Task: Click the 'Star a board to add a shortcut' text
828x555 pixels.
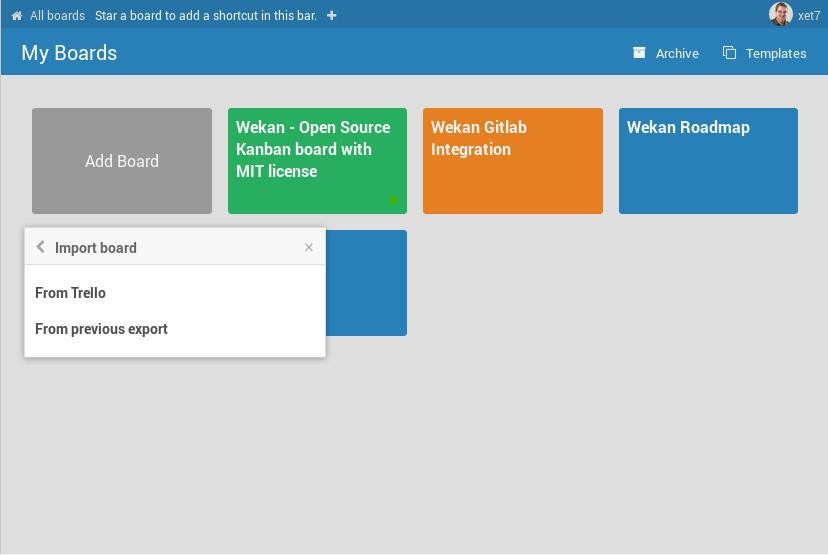Action: tap(206, 16)
